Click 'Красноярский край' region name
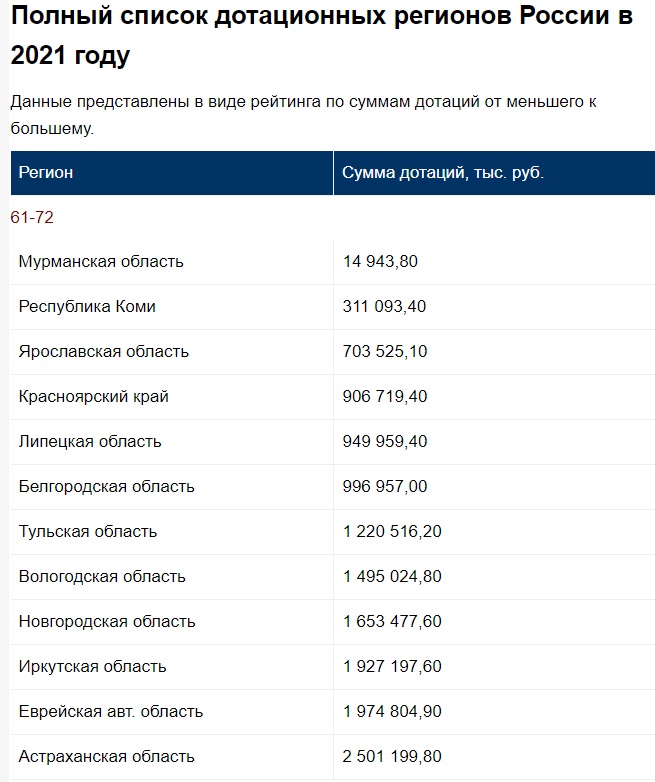The image size is (655, 782). (94, 396)
